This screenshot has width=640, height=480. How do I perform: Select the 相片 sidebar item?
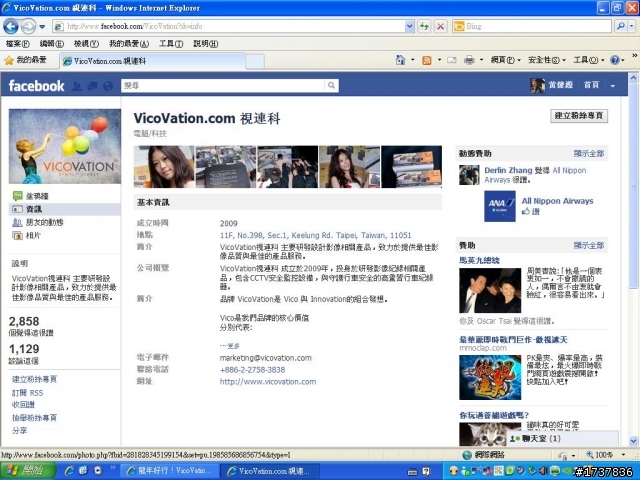click(27, 236)
